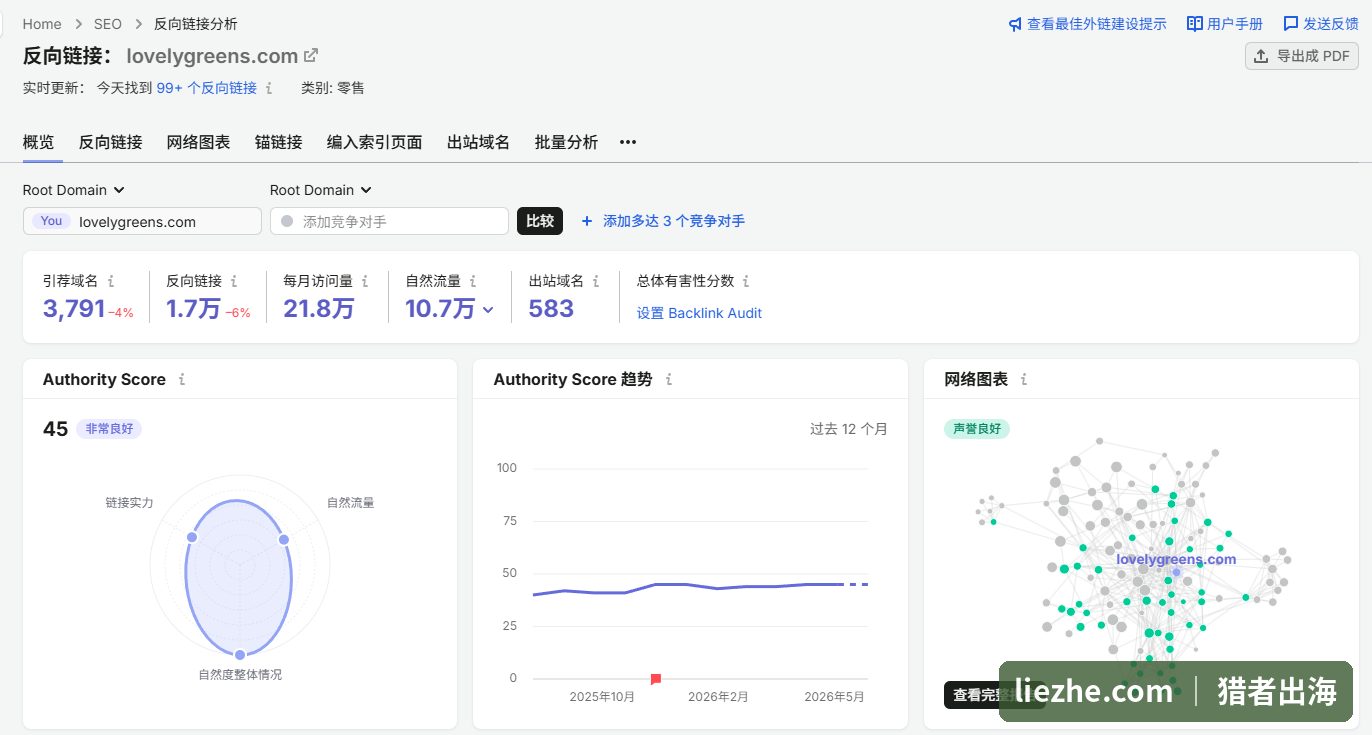
Task: Click the 声誉良好 badge
Action: click(977, 429)
